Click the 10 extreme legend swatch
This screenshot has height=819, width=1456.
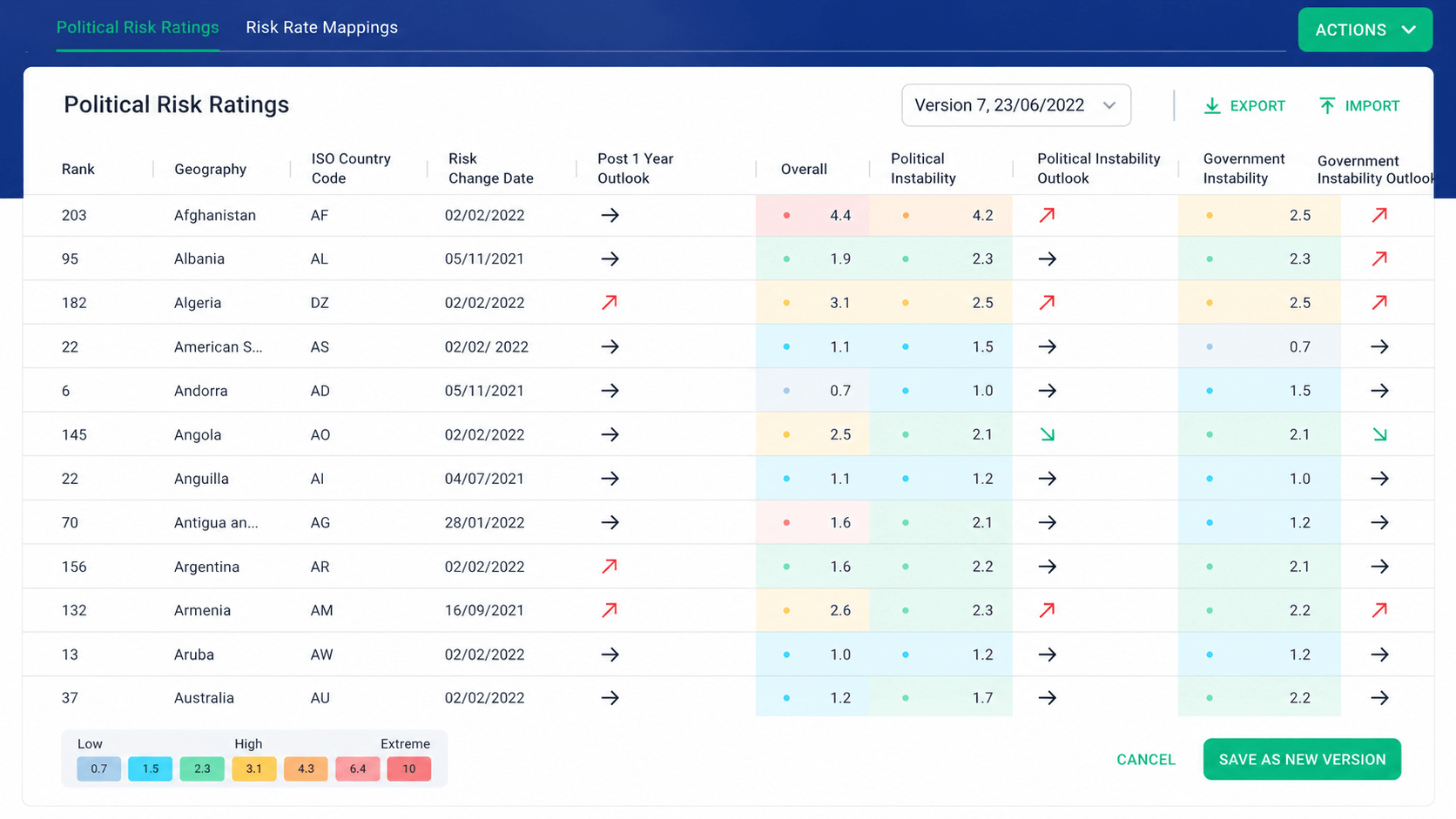(409, 769)
